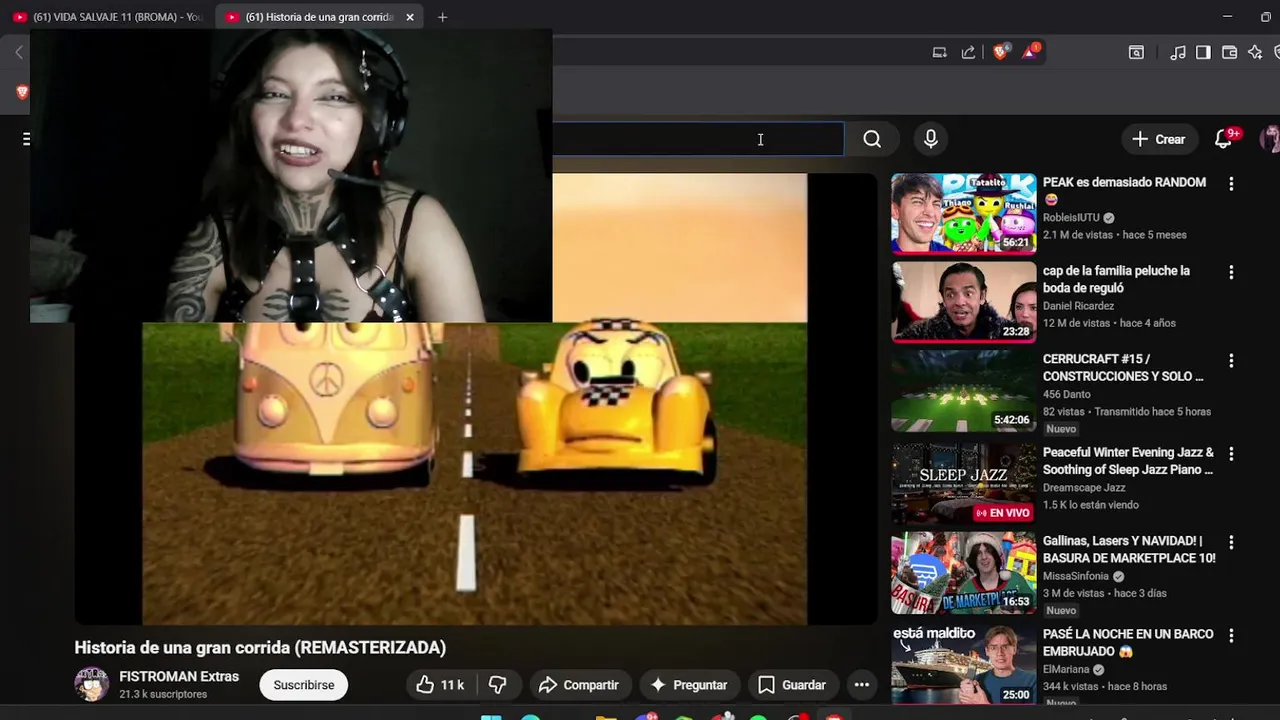Screen dimensions: 1280x720
Task: Open more actions ellipsis below video
Action: click(861, 685)
